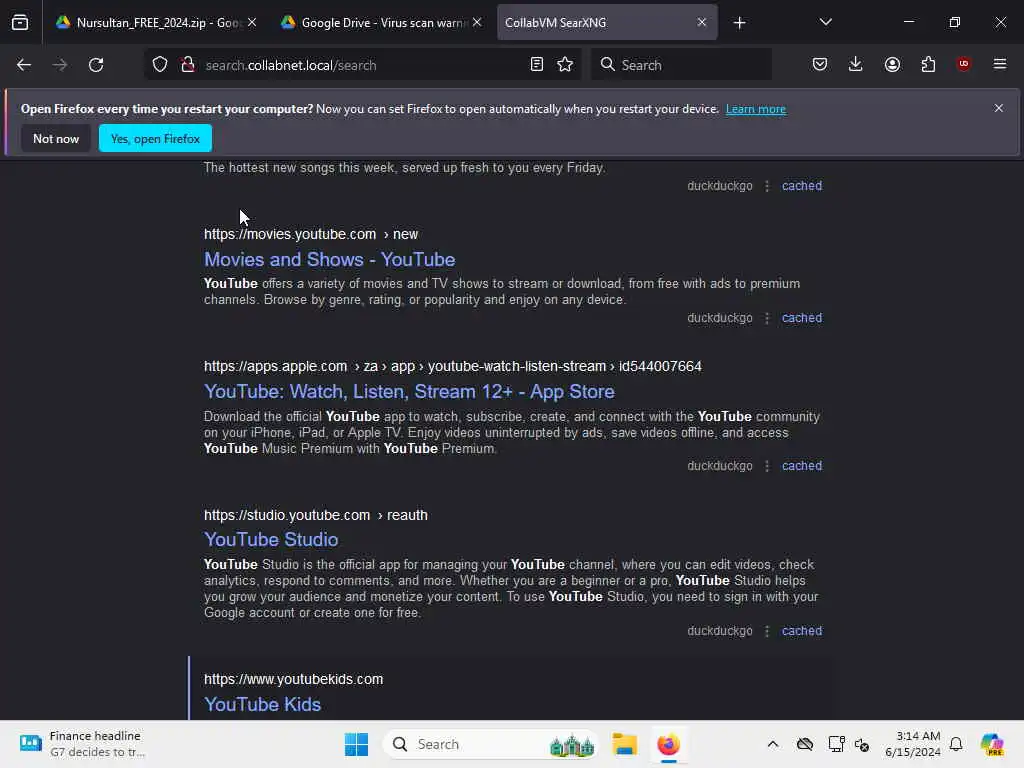Click https://apps.apple.com URL text
The image size is (1024, 768).
276,366
